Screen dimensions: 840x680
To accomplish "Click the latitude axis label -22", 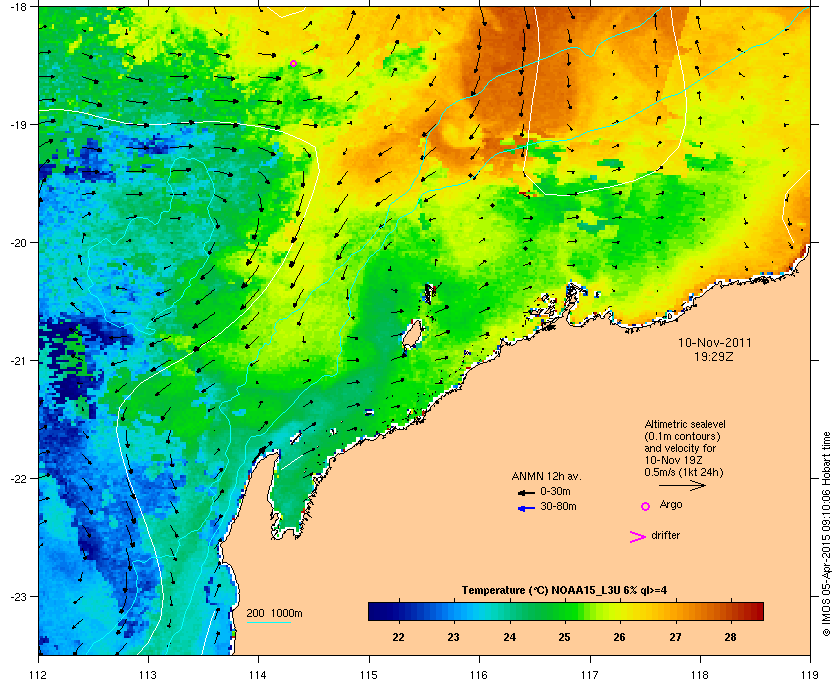I will pos(19,479).
